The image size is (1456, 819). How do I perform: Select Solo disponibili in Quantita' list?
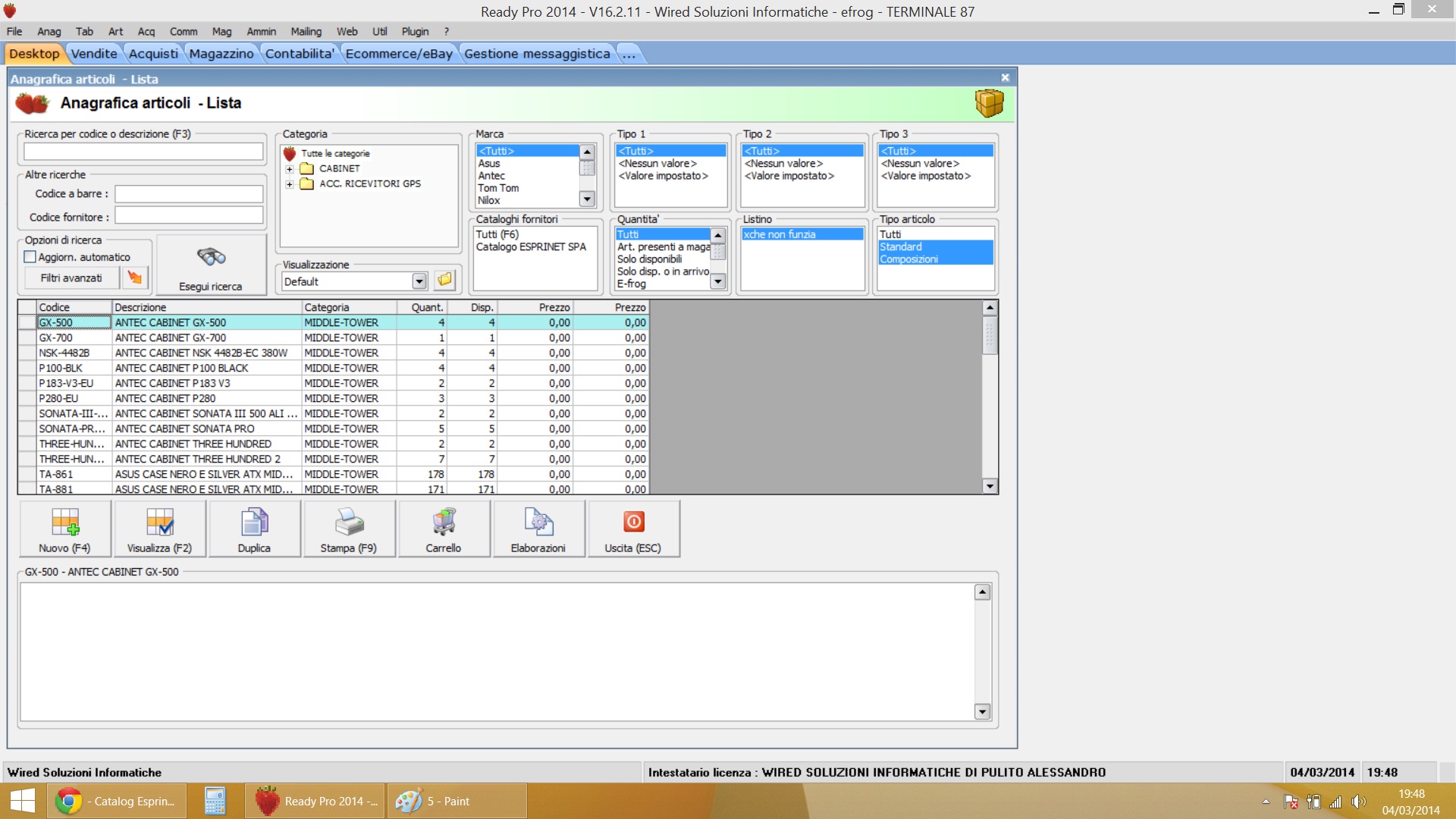tap(663, 259)
